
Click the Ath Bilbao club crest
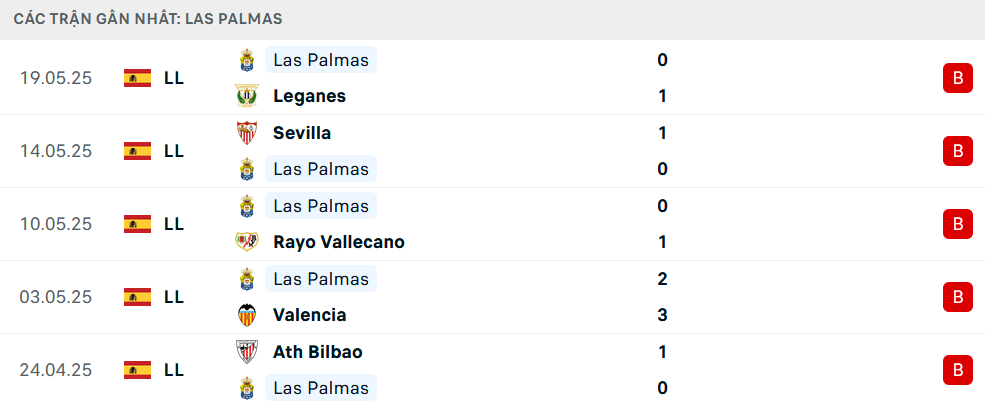pyautogui.click(x=246, y=352)
